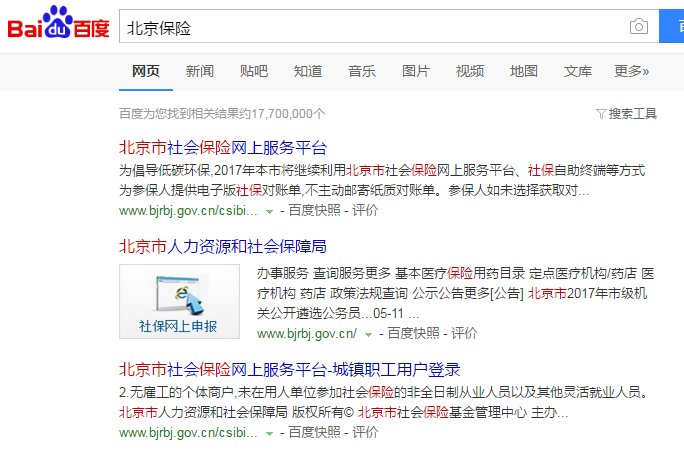Click first result URL www.bjrbj.gov.cn/csibi...
Screen dimensions: 684x458
(x=188, y=211)
